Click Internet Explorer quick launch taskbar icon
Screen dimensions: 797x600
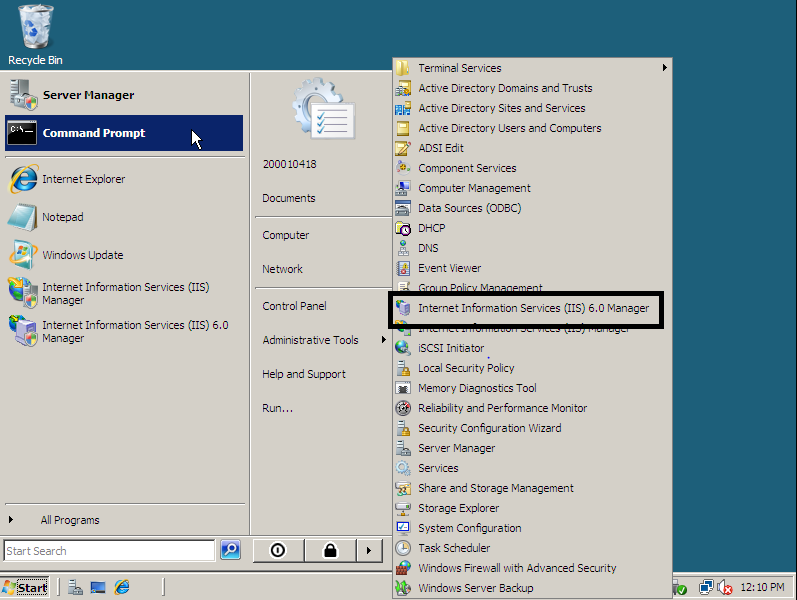[122, 587]
